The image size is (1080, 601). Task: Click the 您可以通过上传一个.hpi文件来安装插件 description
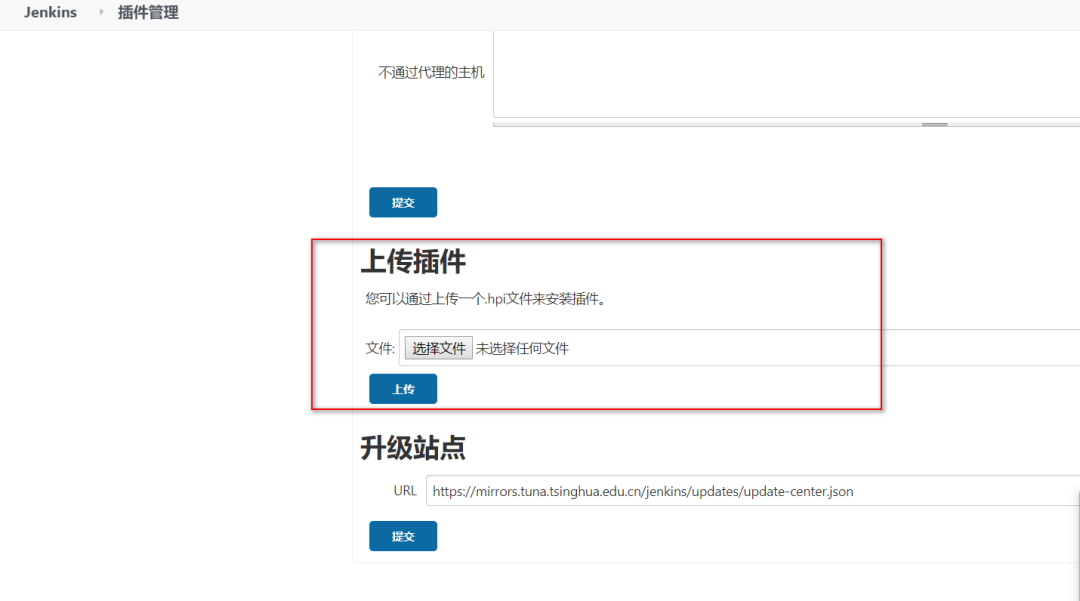tap(486, 299)
